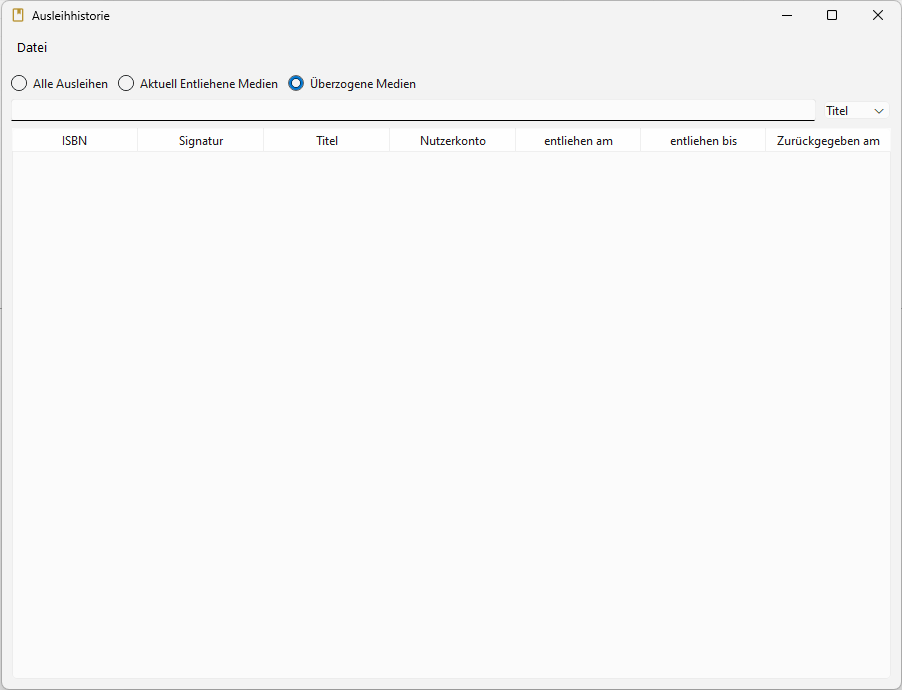Click the chevron arrow beside Titel

[879, 111]
